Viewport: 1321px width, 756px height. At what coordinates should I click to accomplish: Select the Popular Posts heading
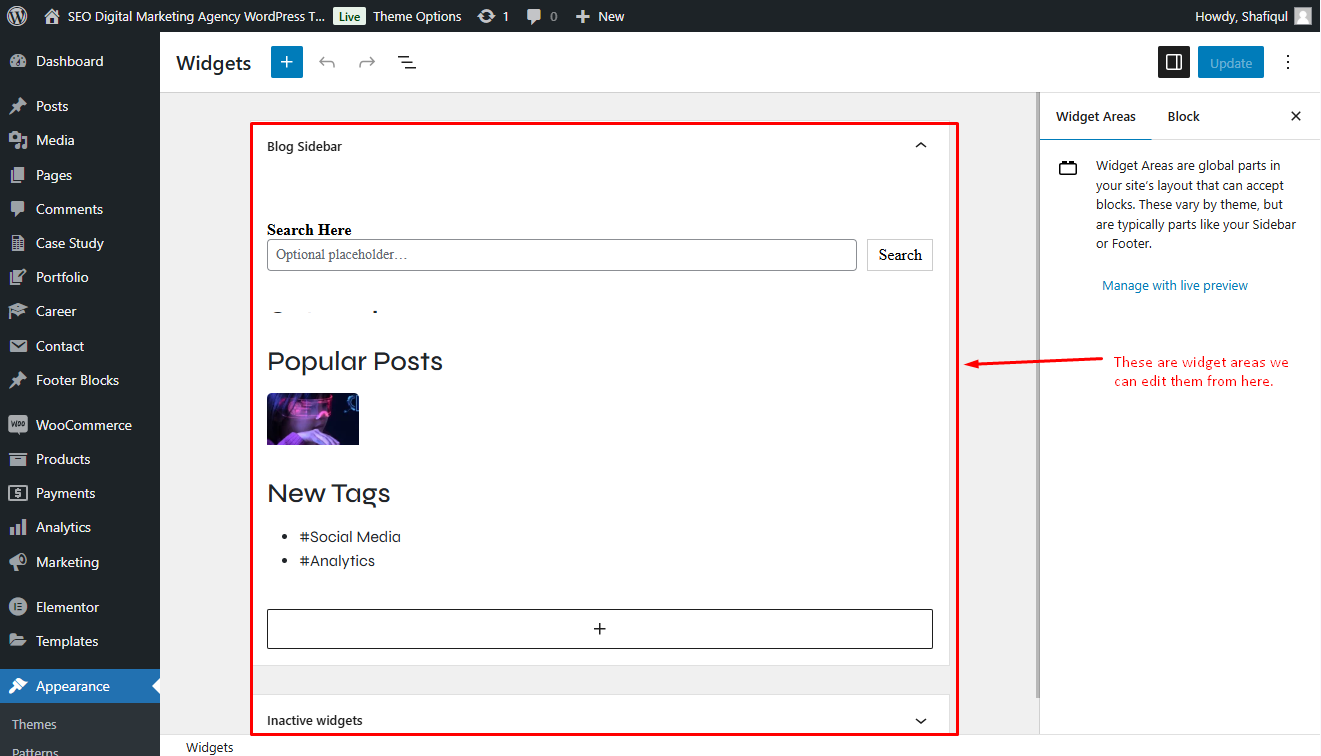(355, 361)
